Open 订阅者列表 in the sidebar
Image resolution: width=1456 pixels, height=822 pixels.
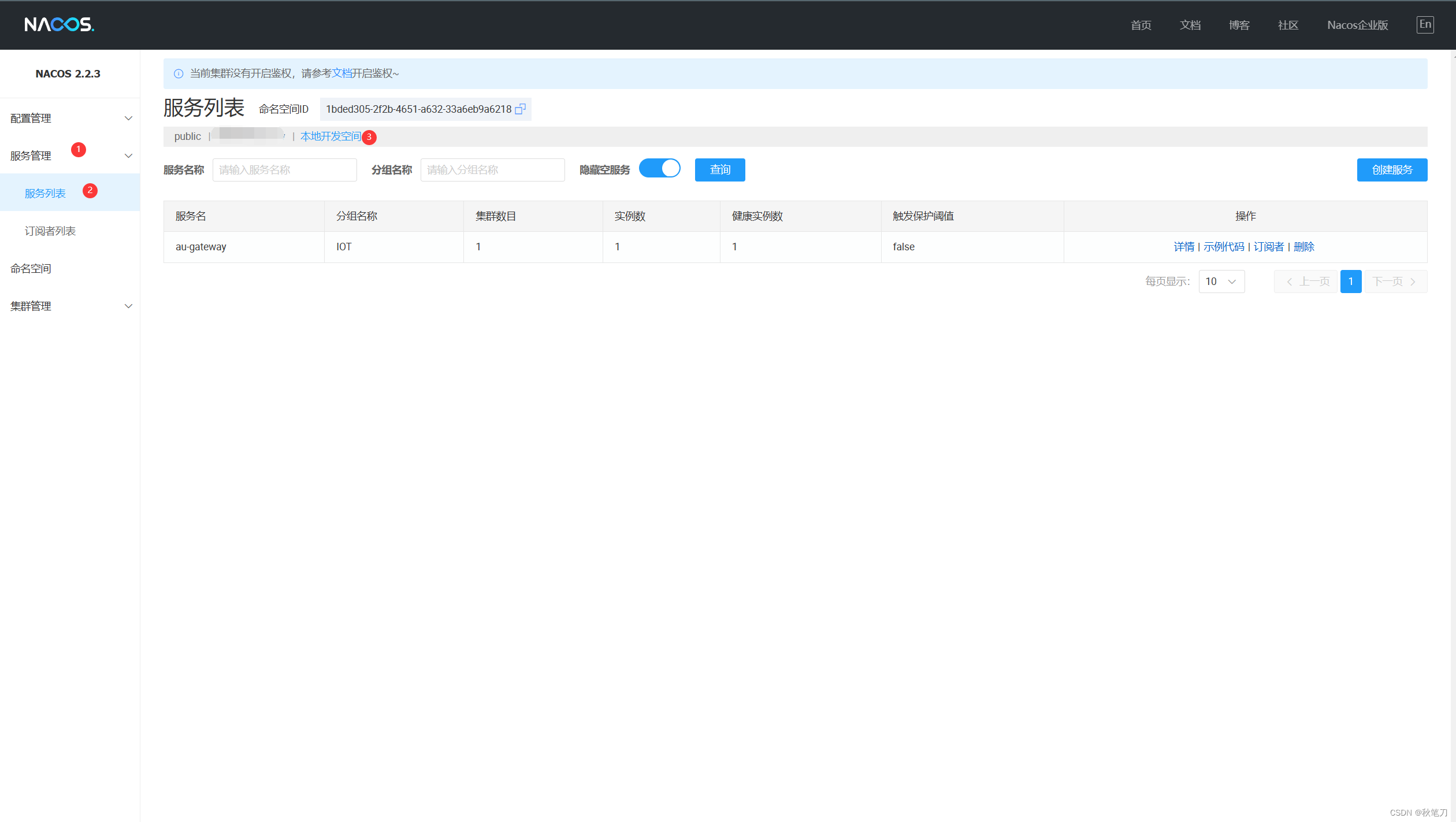[x=50, y=231]
